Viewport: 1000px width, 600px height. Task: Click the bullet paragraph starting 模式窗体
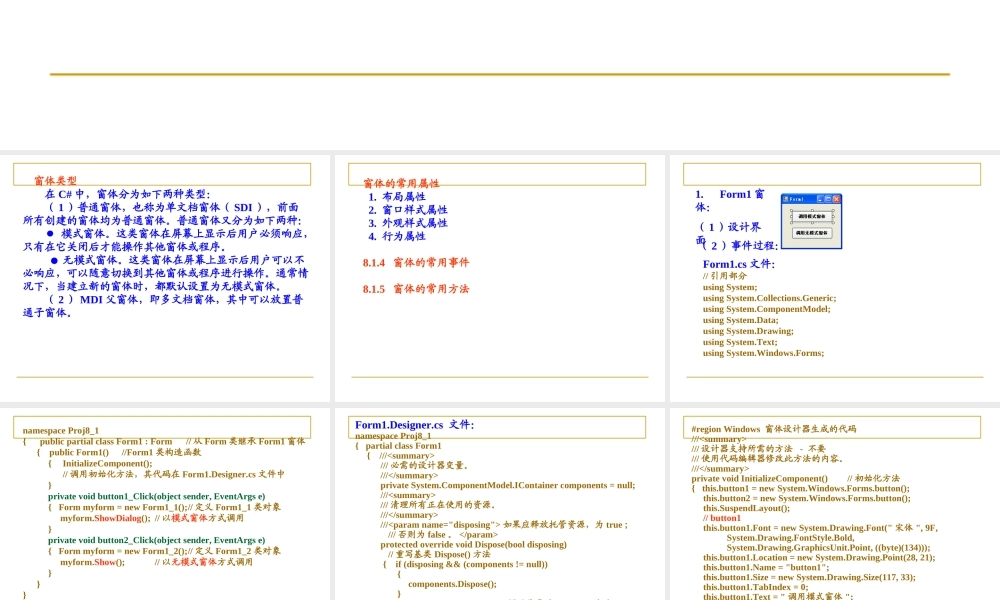(x=165, y=240)
